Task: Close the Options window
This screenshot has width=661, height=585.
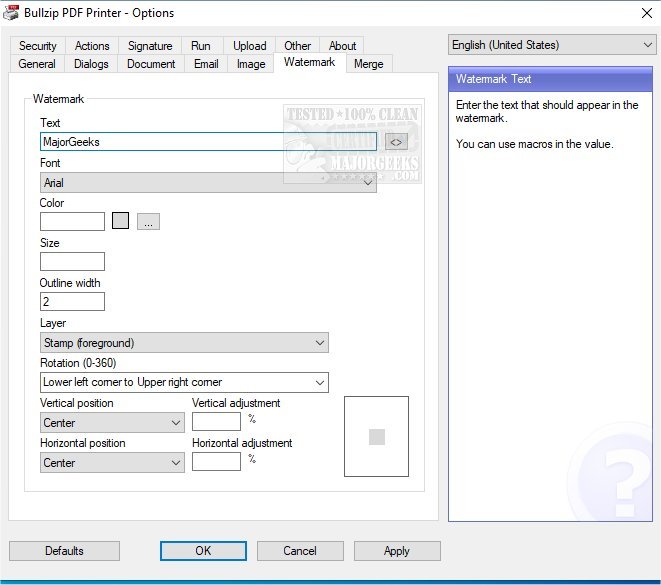Action: (647, 13)
